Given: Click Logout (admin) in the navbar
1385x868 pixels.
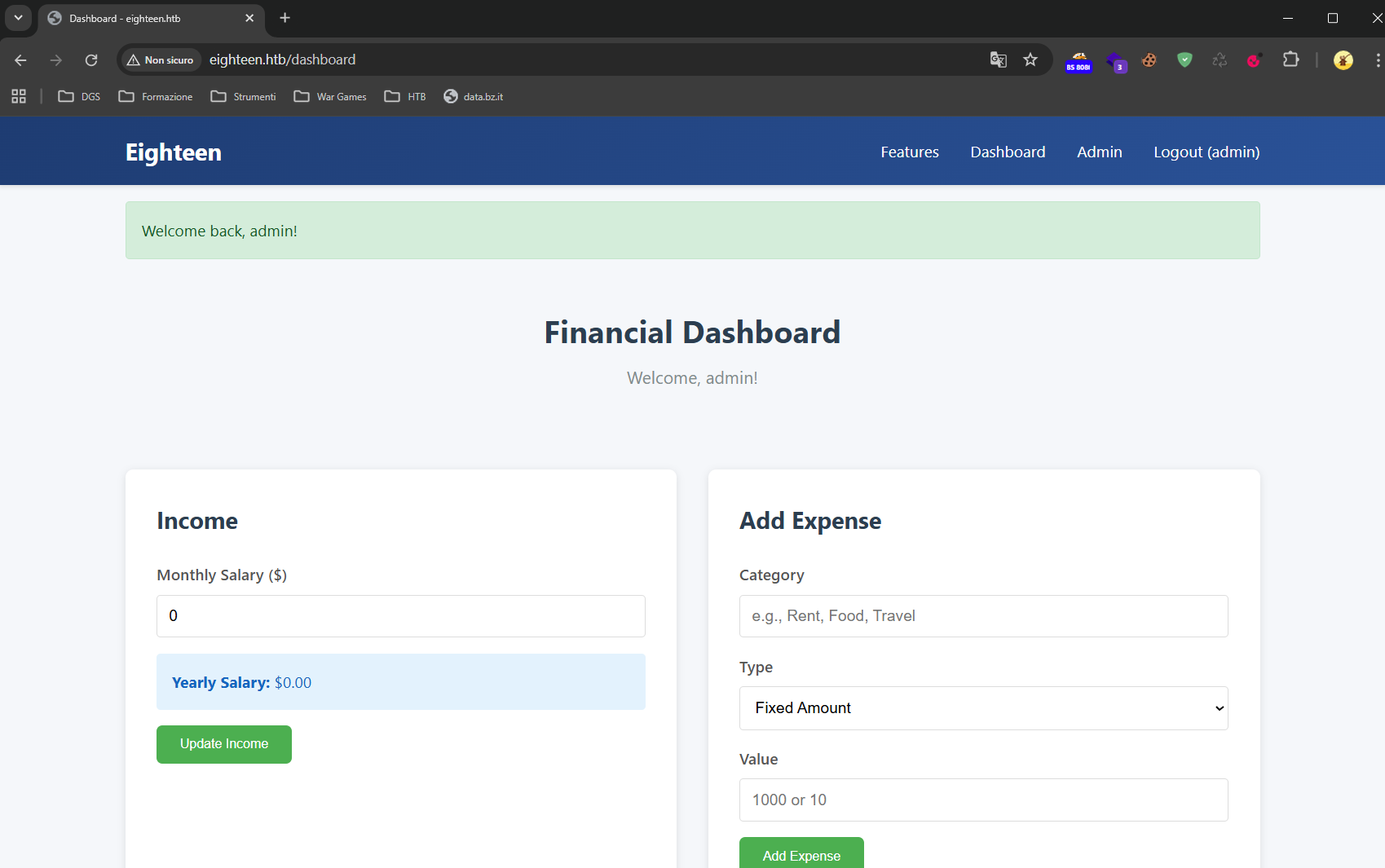Looking at the screenshot, I should [x=1206, y=152].
